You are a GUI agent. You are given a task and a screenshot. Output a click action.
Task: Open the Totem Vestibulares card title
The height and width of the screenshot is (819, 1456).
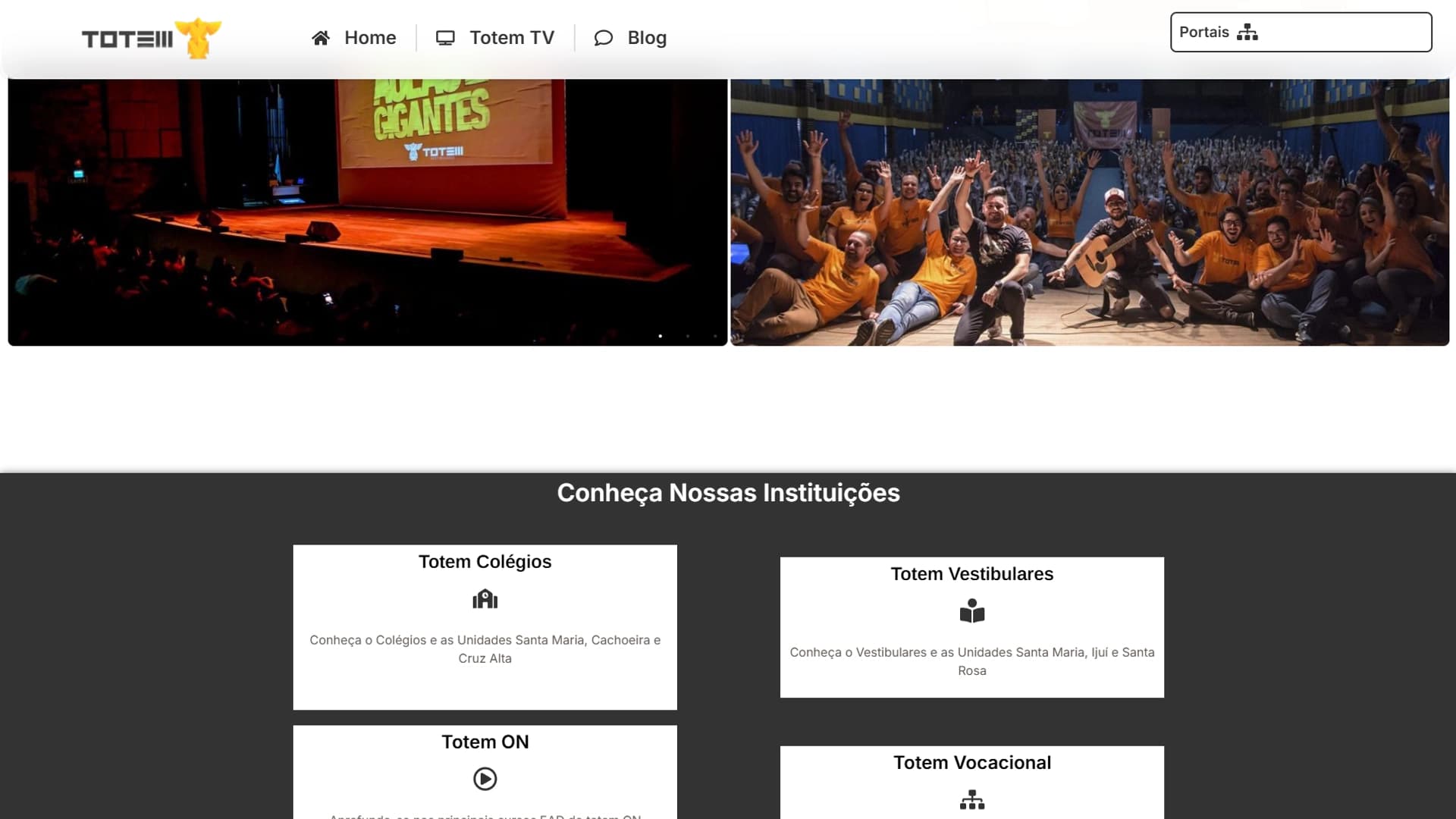[x=972, y=574]
